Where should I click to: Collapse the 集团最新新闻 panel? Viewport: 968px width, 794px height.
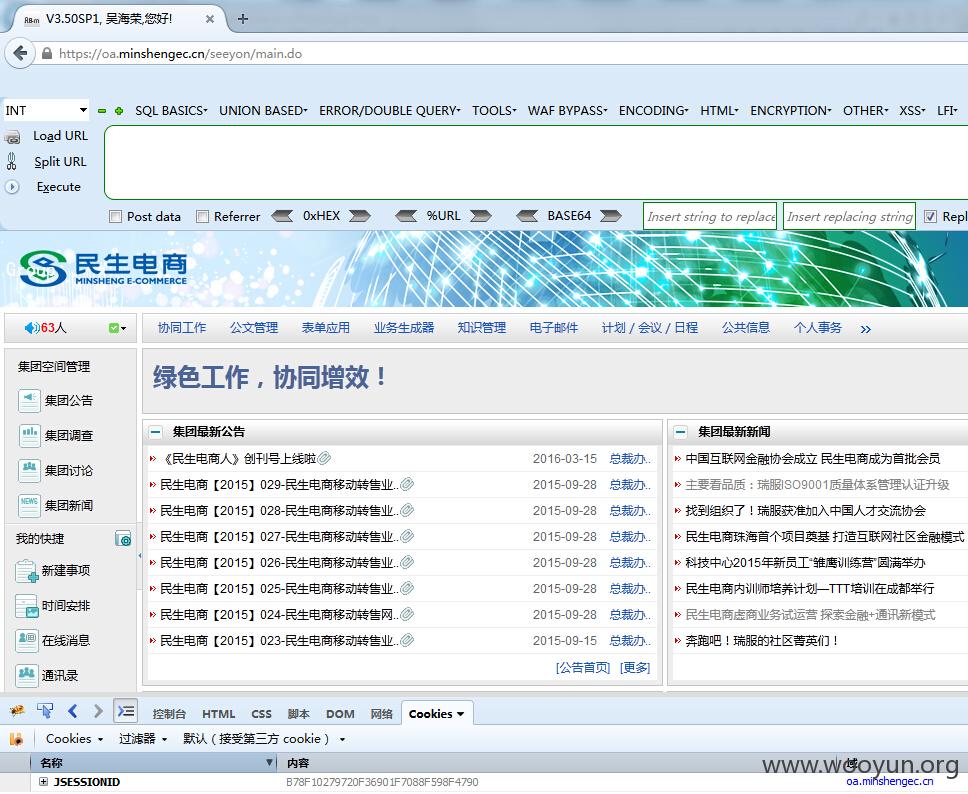680,432
